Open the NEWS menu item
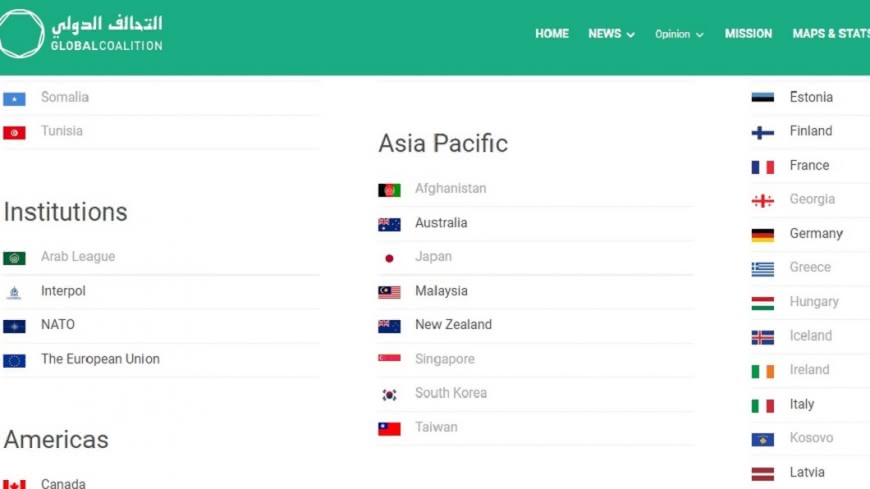This screenshot has width=870, height=489. click(x=605, y=34)
